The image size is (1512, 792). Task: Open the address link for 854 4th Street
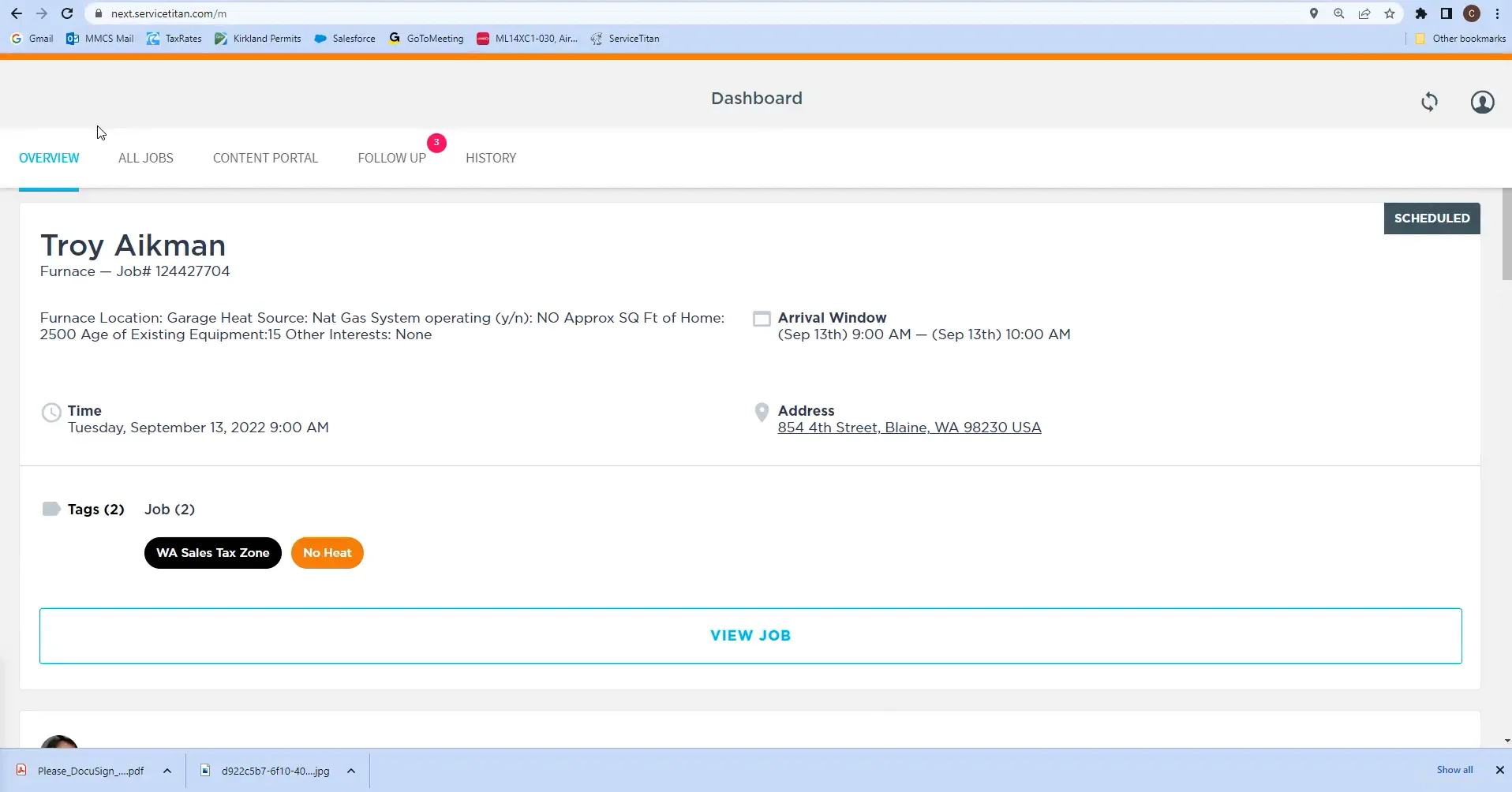(908, 427)
